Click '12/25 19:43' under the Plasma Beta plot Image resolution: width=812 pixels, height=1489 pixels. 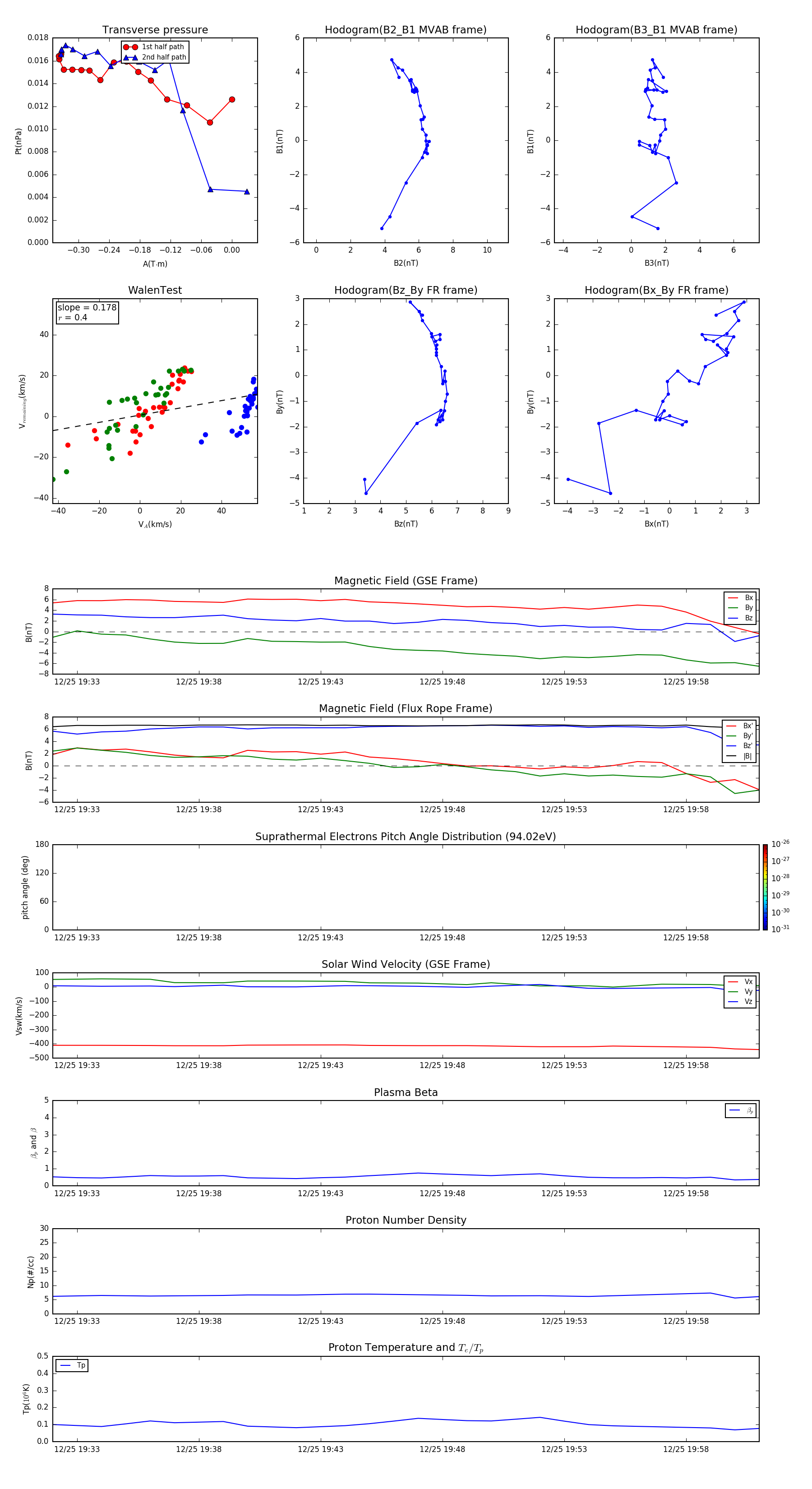coord(321,1193)
